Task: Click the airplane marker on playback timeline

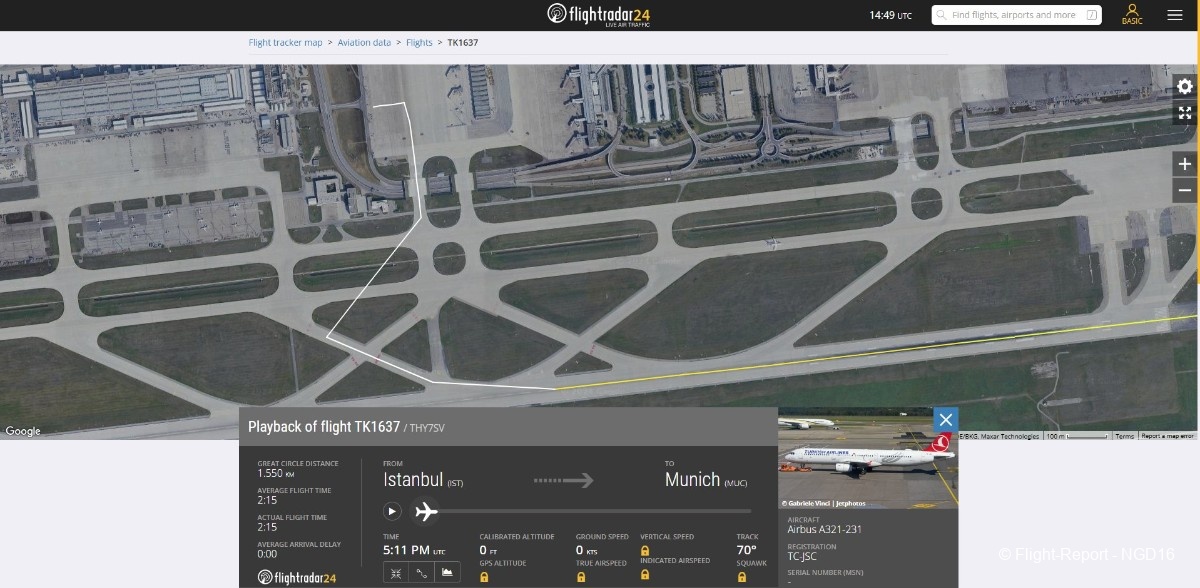Action: 425,511
